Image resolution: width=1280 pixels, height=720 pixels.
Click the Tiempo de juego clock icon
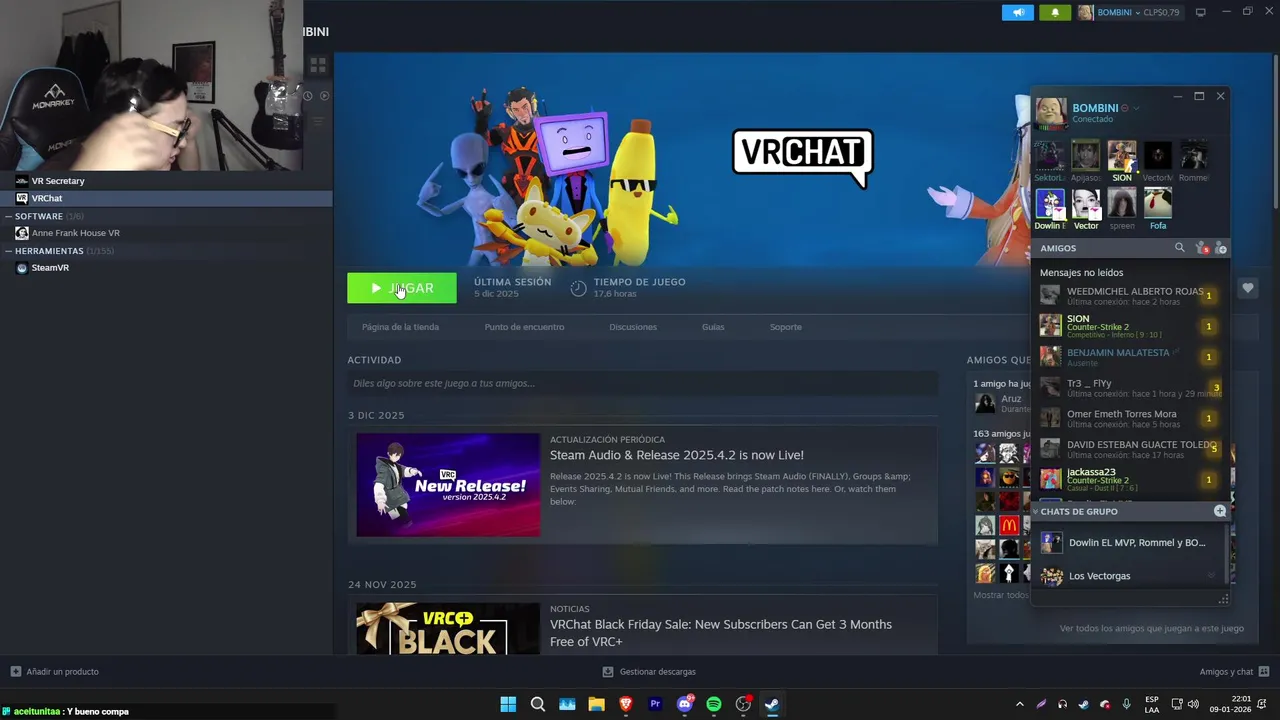coord(578,288)
